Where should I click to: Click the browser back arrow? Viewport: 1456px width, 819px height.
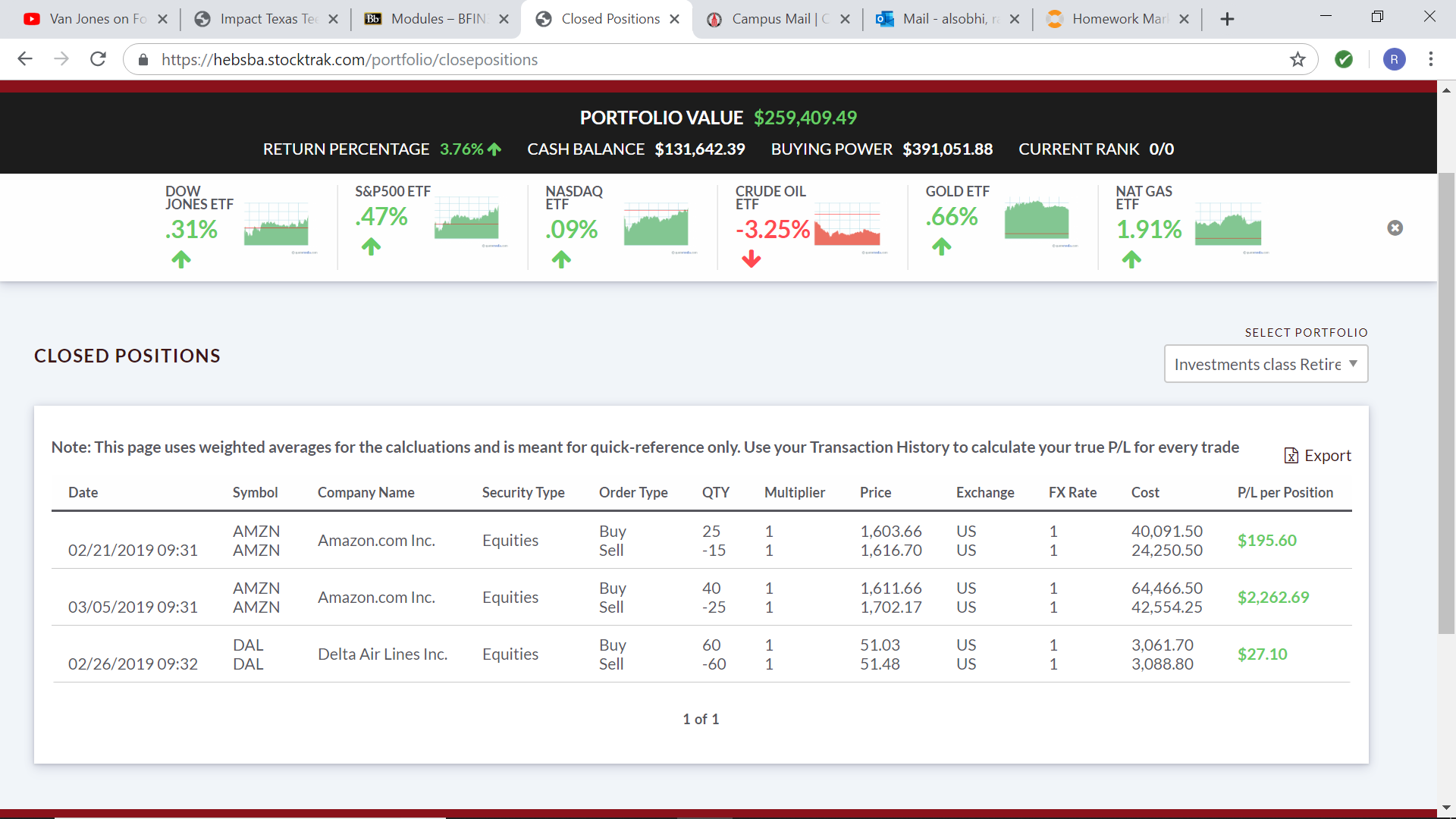pyautogui.click(x=25, y=59)
